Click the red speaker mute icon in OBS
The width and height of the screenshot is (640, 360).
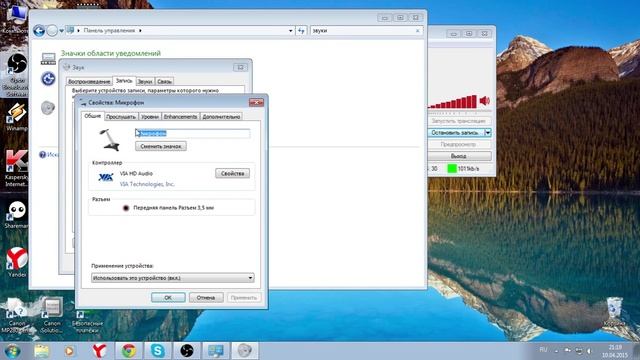tap(484, 100)
